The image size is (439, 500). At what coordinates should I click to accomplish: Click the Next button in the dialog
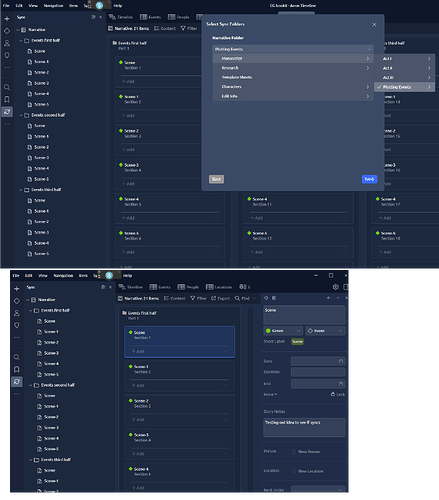(369, 179)
